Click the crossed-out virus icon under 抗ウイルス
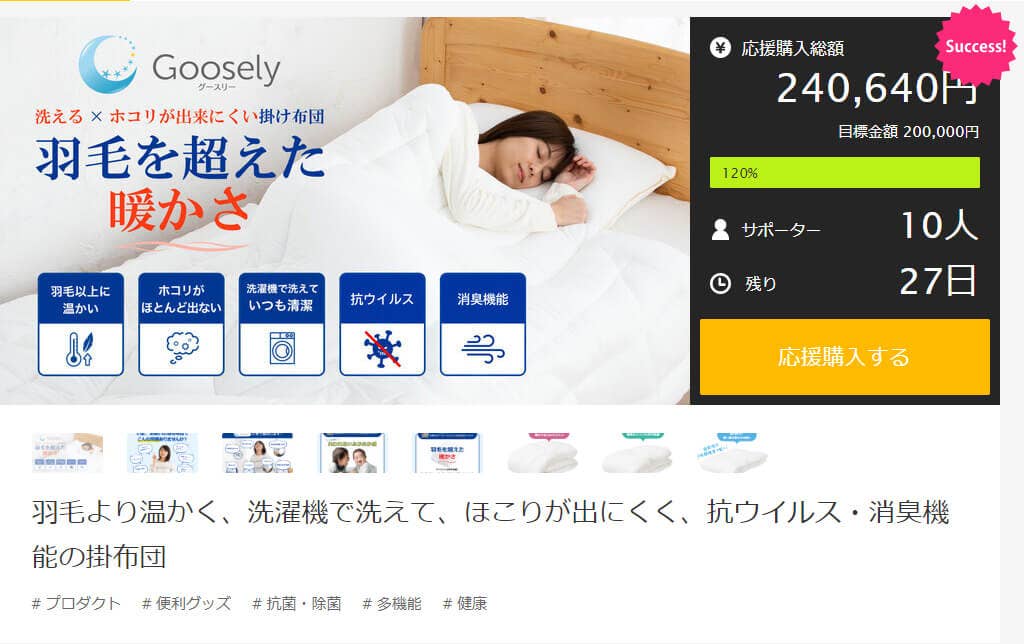Screen dimensions: 1024x644 point(382,349)
